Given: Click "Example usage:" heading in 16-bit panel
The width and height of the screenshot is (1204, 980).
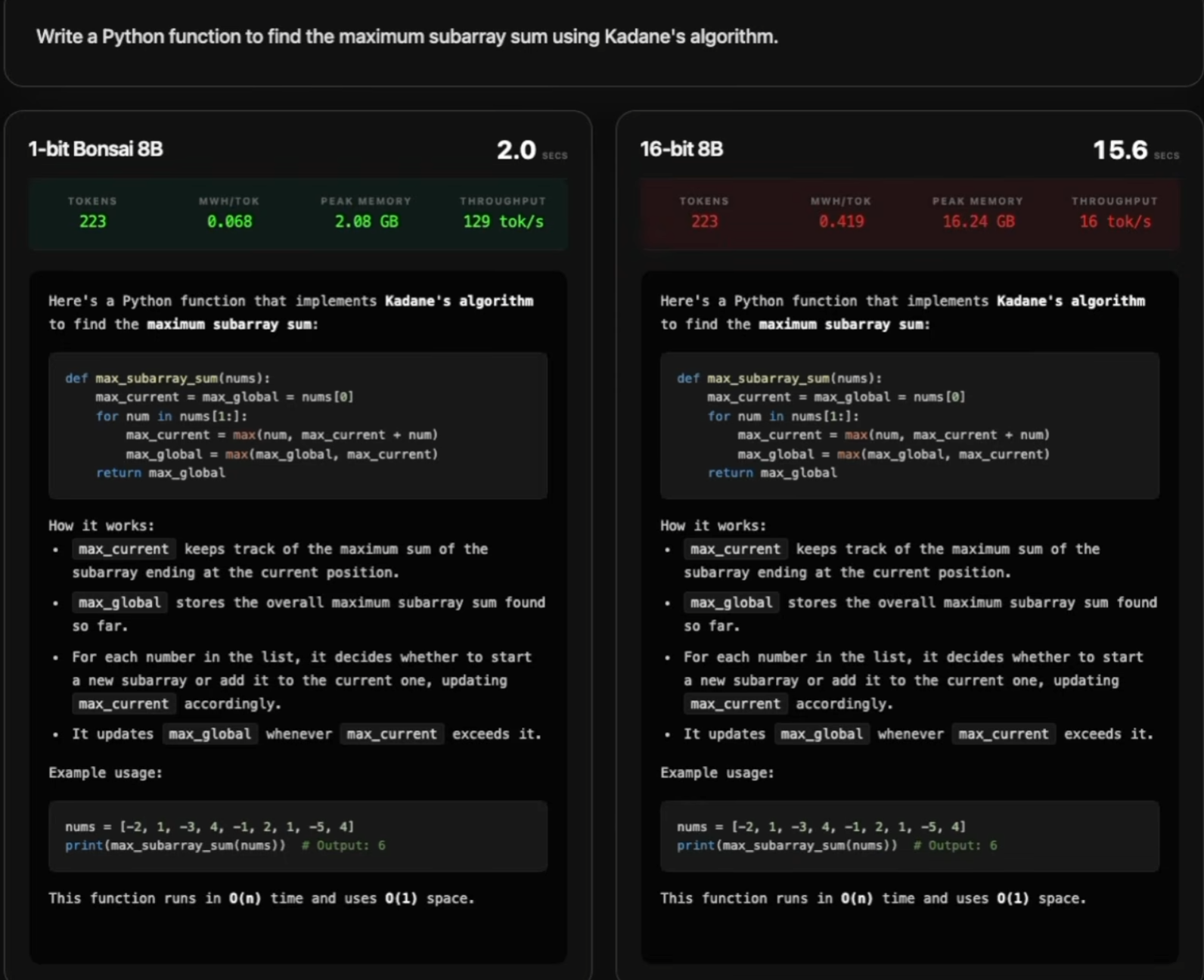Looking at the screenshot, I should pos(717,773).
